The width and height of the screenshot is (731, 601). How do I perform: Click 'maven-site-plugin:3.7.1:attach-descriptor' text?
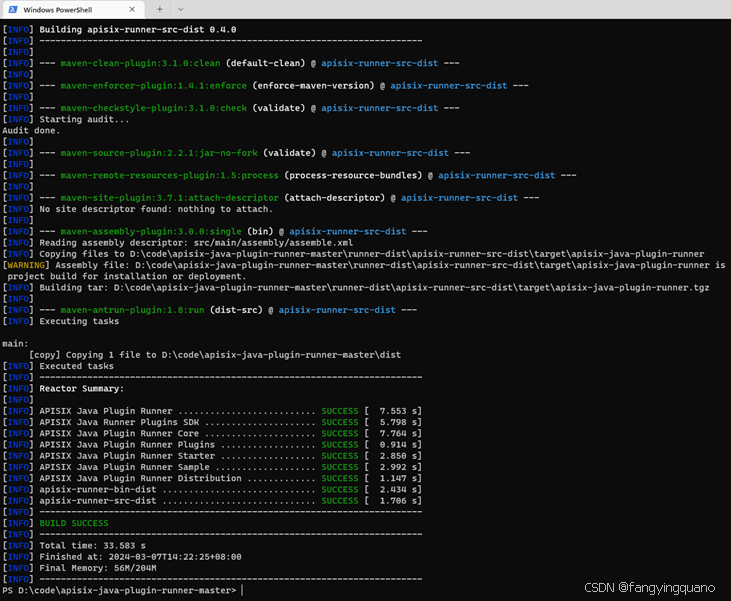point(170,197)
